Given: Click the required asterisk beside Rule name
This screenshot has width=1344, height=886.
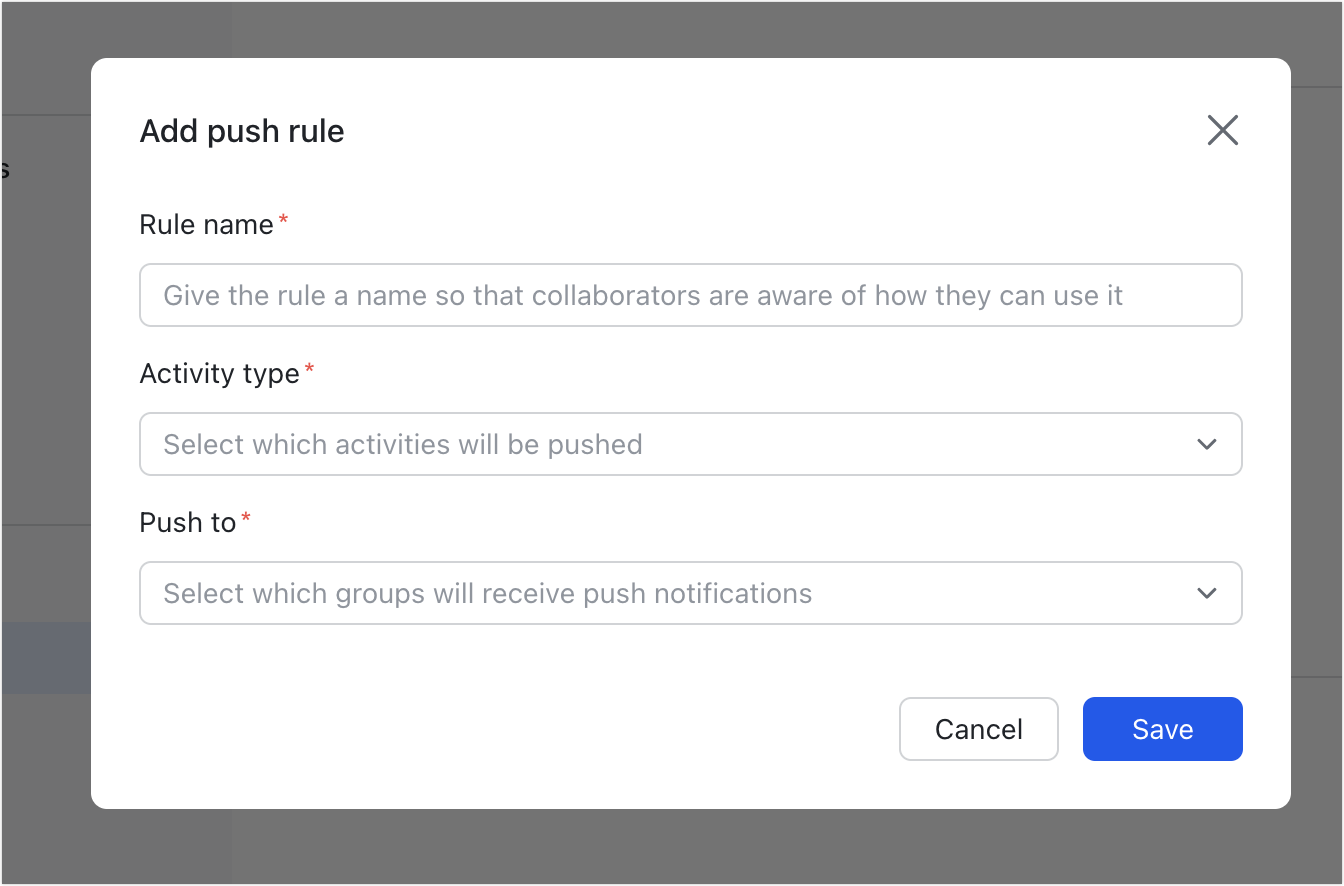Looking at the screenshot, I should coord(283,217).
